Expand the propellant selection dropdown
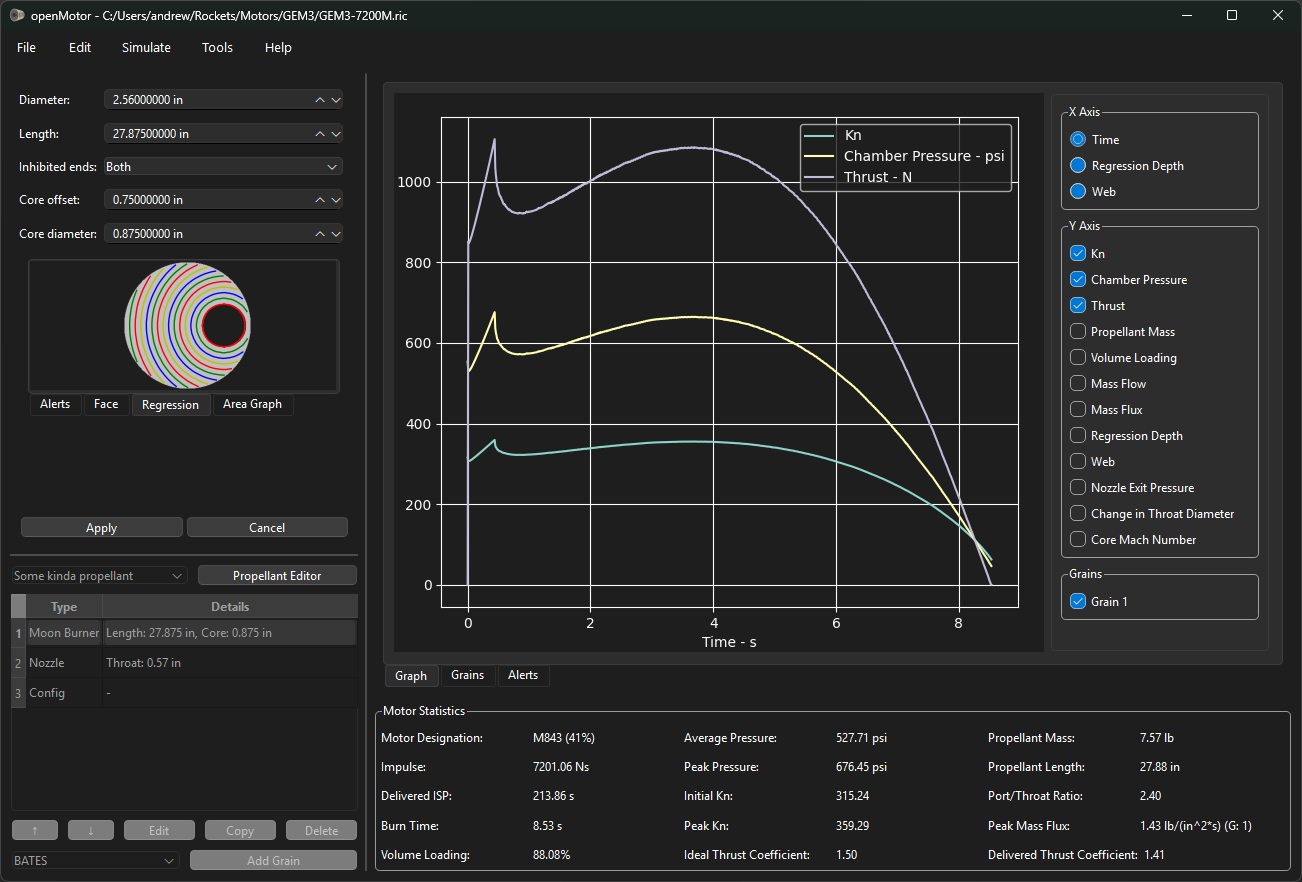 [x=99, y=576]
